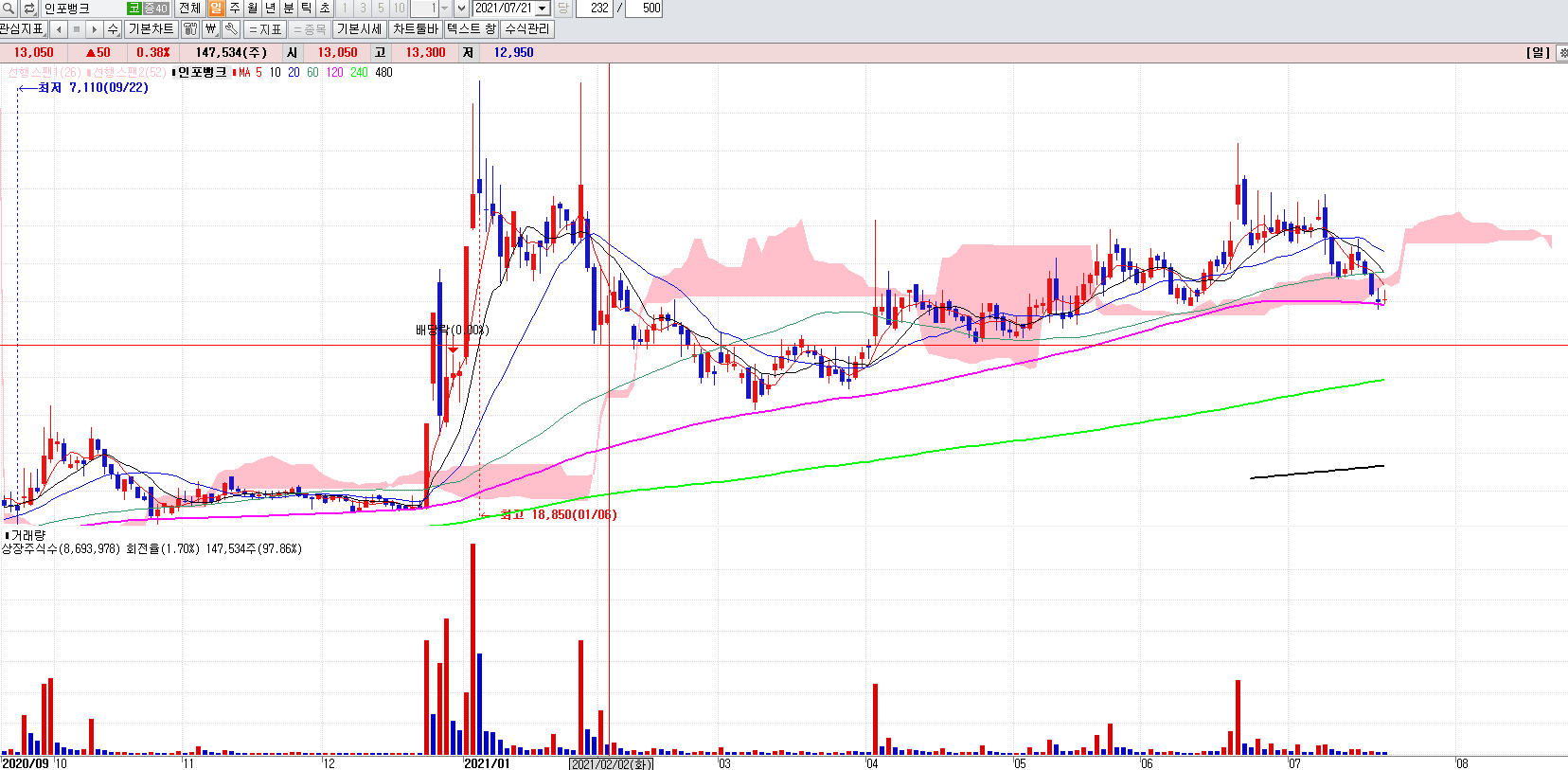Click the 인포뱅크 stock name field

coord(83,8)
